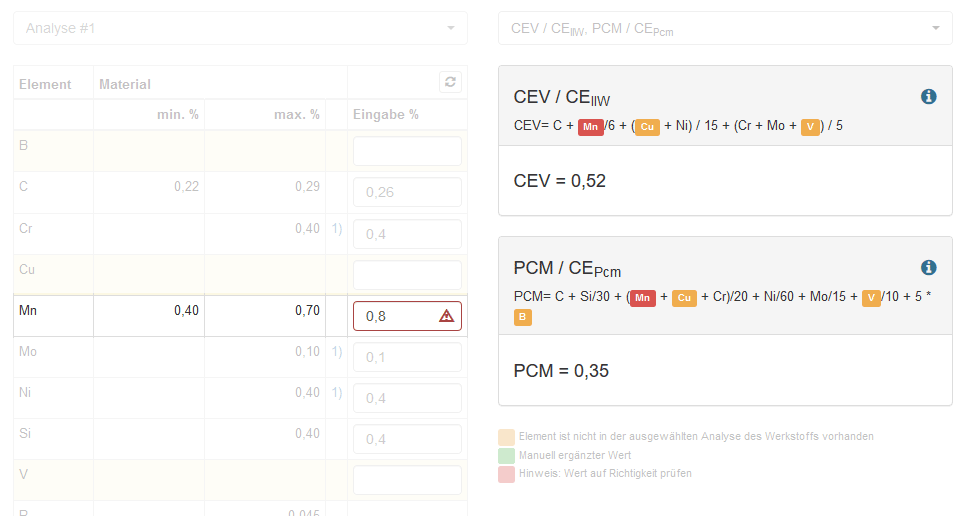963x516 pixels.
Task: Click red Mn badge in CEV formula
Action: [590, 127]
